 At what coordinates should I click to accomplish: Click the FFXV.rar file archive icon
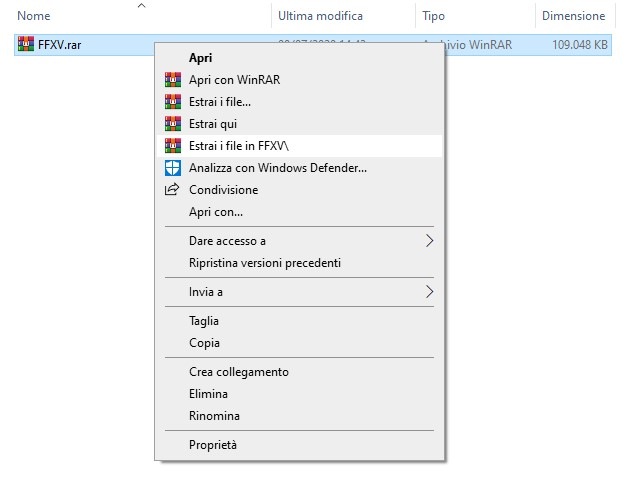pyautogui.click(x=26, y=44)
